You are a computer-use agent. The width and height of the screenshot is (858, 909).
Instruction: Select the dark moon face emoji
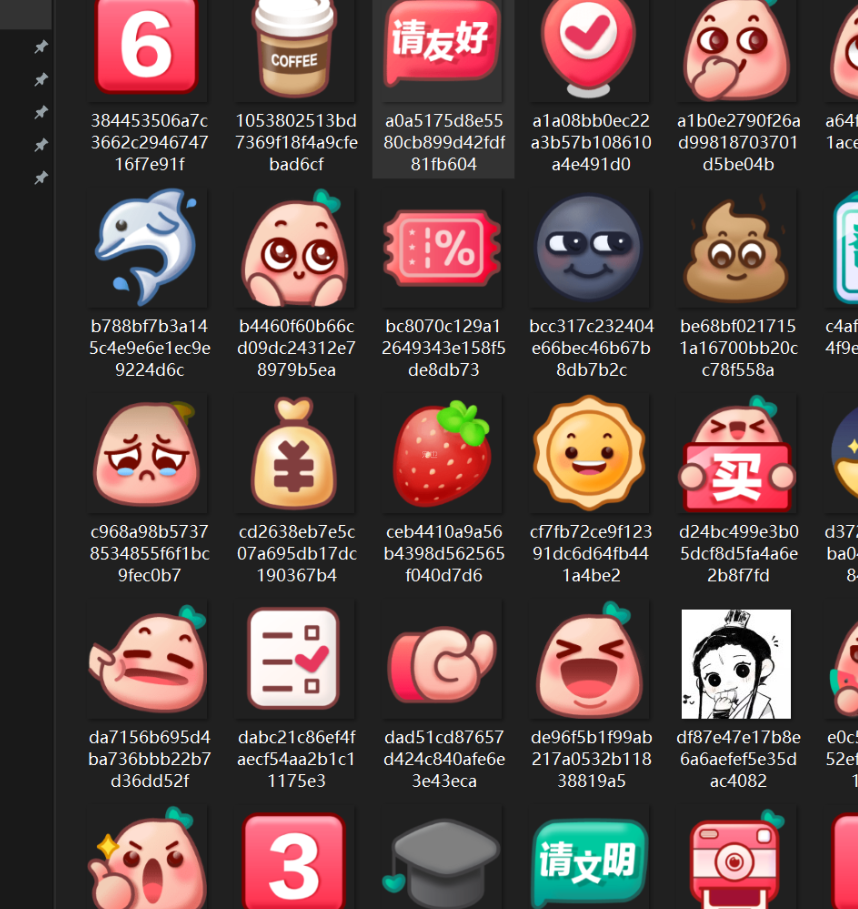click(x=589, y=249)
